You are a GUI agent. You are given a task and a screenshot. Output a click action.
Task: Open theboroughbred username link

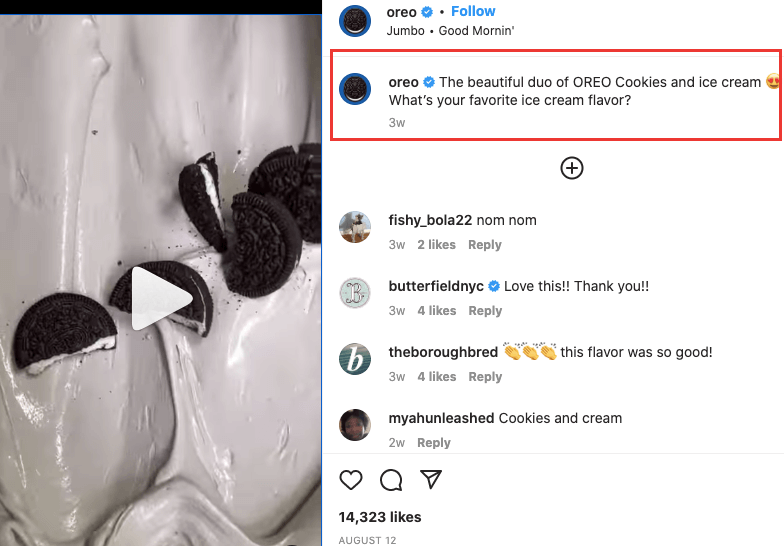pyautogui.click(x=443, y=352)
